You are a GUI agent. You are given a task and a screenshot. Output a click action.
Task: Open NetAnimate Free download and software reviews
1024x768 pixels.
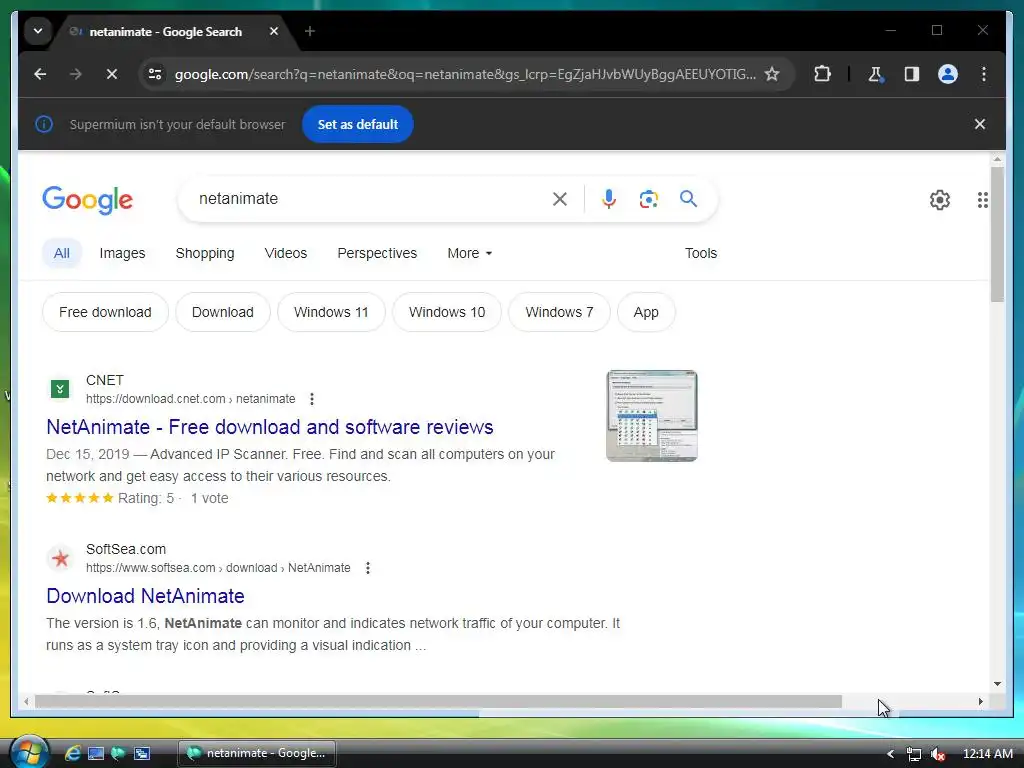[270, 427]
